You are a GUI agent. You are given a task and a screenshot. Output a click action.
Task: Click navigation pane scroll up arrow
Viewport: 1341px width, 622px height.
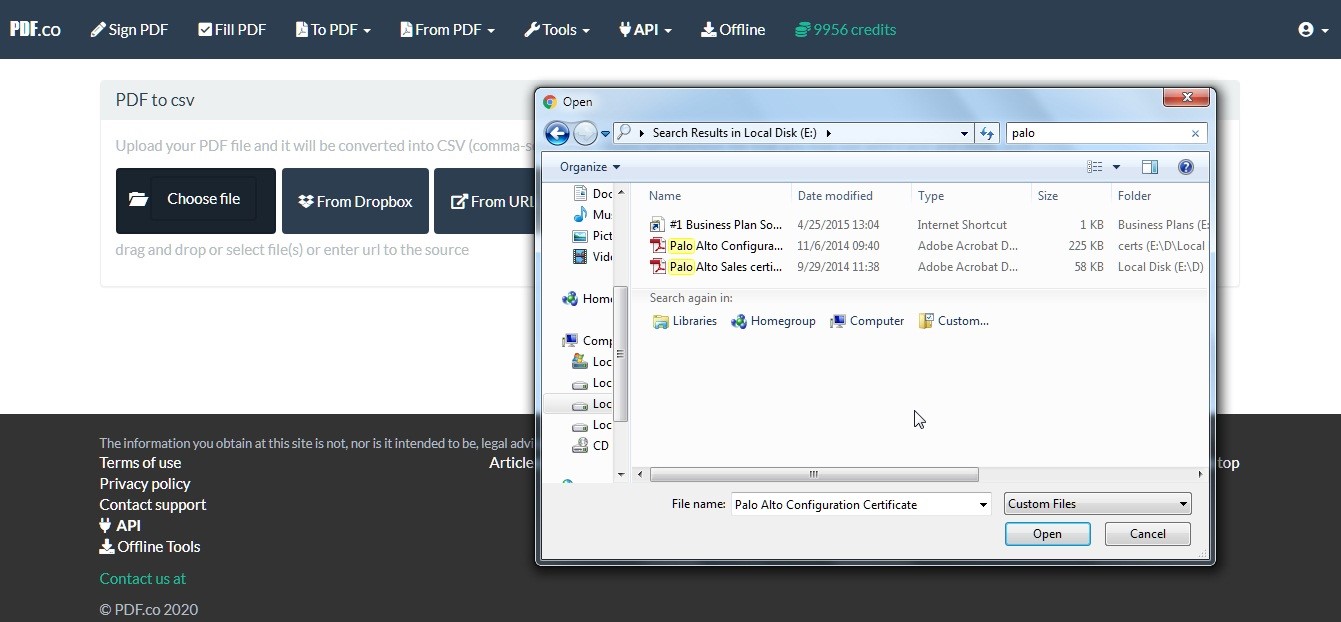point(621,192)
